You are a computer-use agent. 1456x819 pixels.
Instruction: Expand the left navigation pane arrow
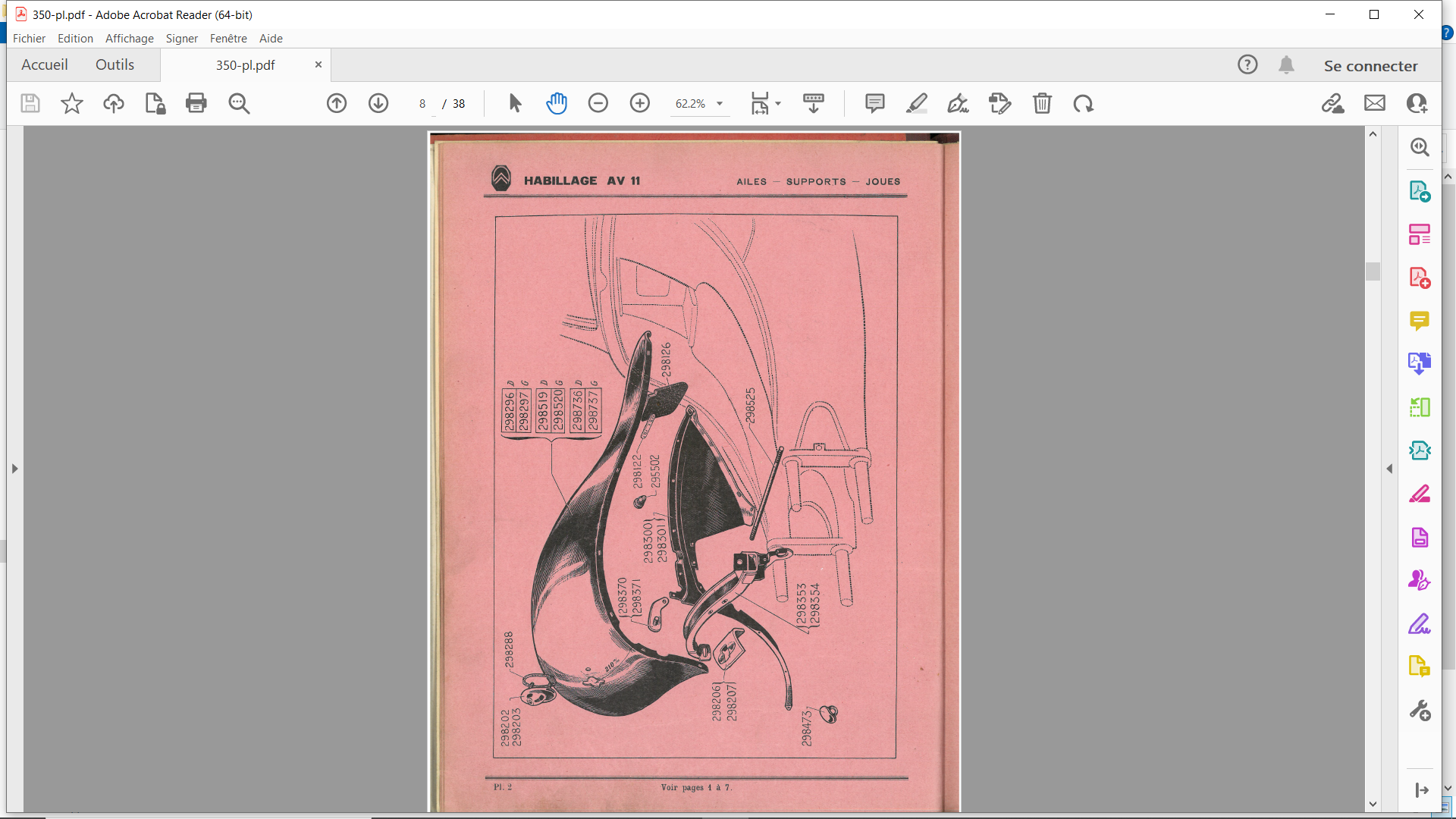coord(14,469)
